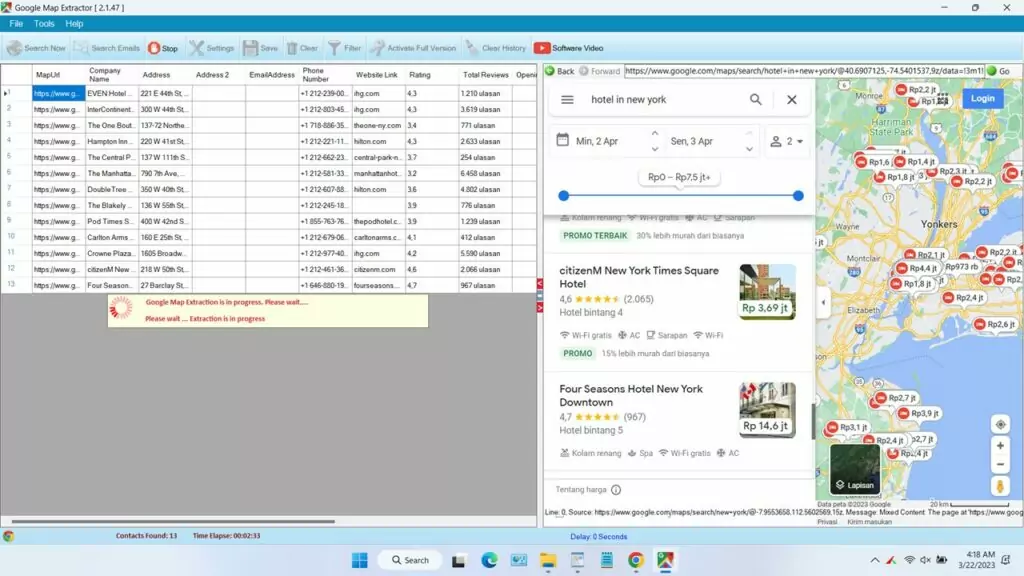Click the my-location icon on map
The width and height of the screenshot is (1024, 576).
click(1000, 424)
